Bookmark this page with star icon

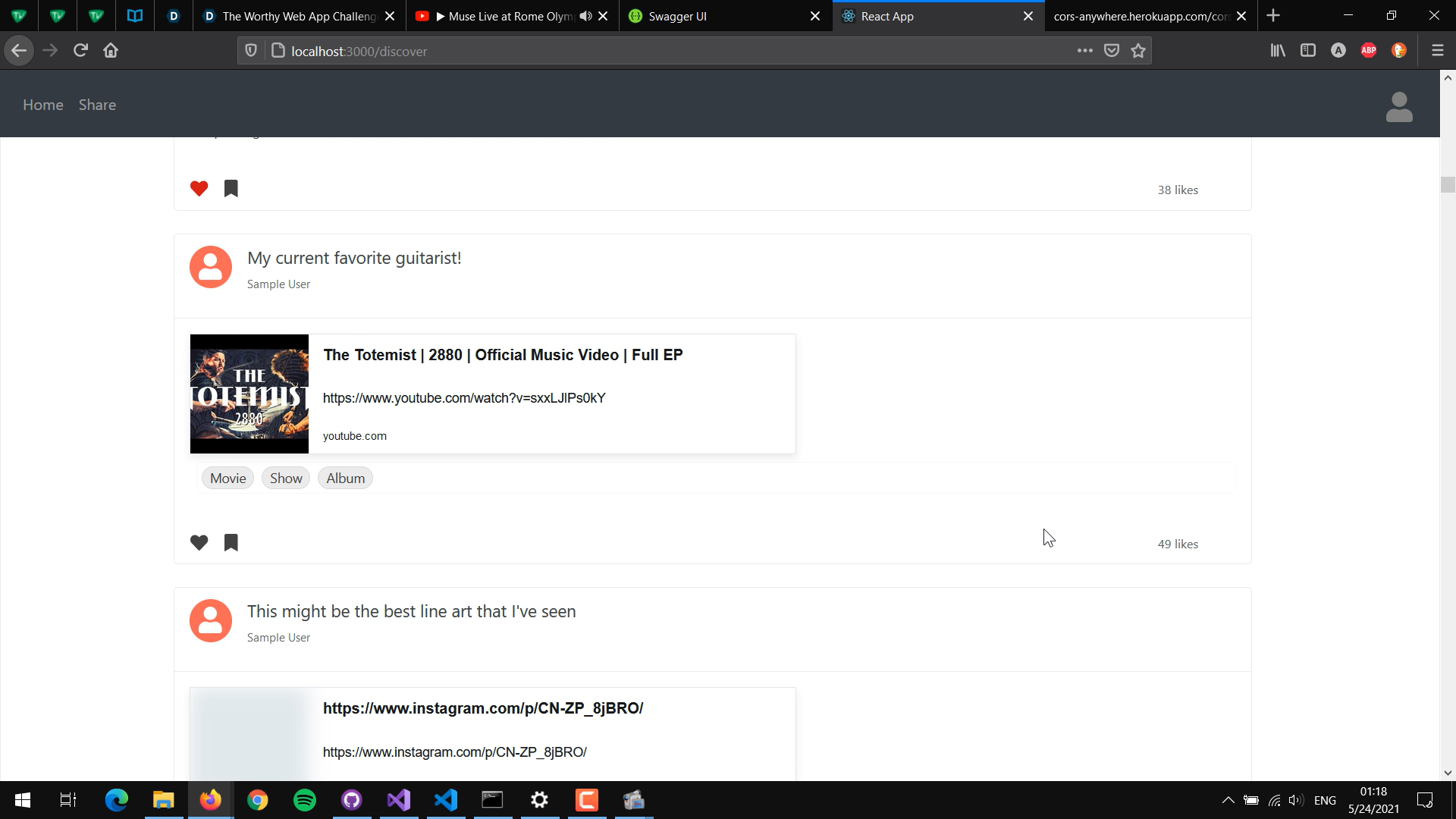(x=1138, y=51)
